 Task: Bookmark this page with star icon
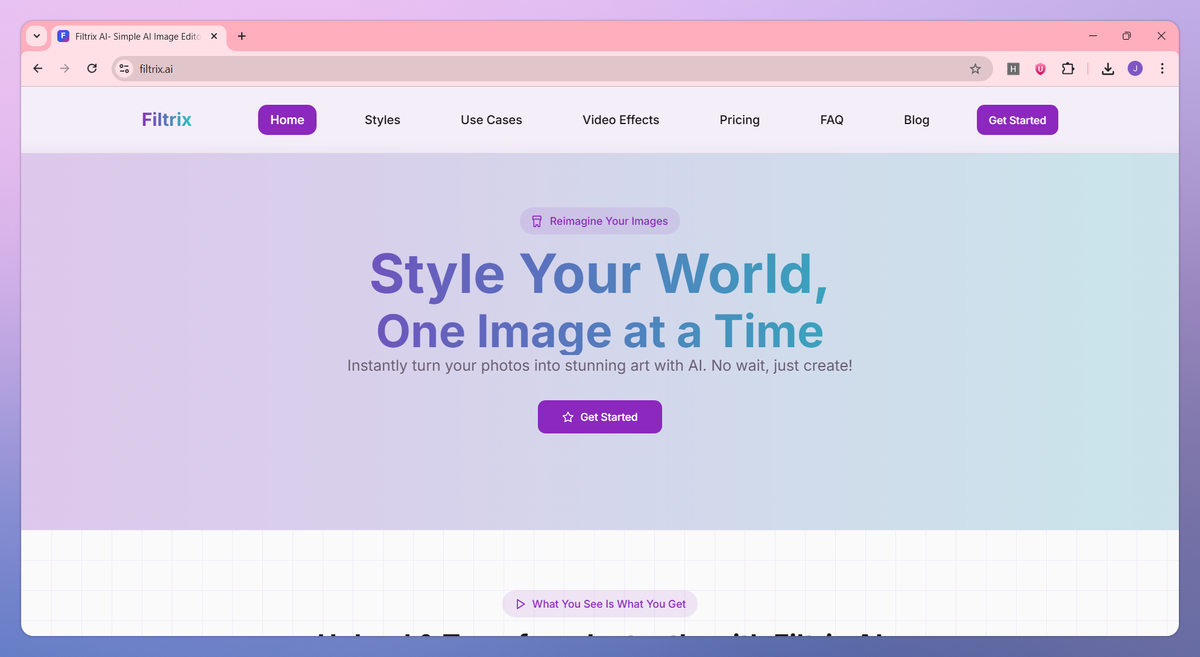pos(975,69)
